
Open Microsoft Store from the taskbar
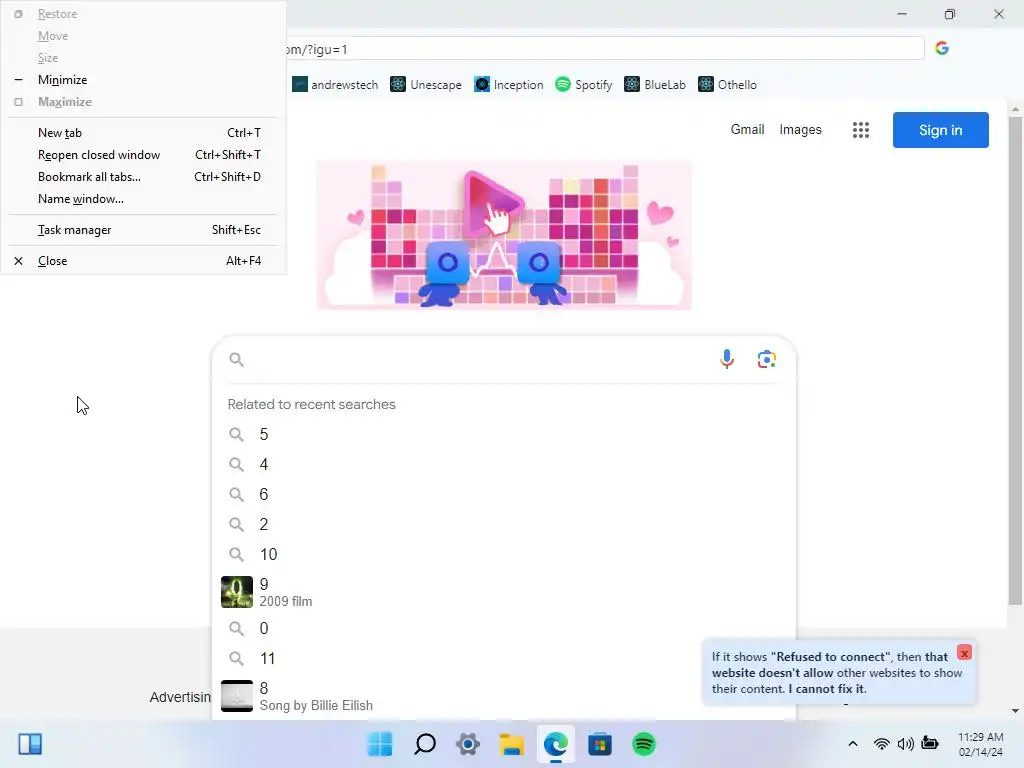coord(600,744)
